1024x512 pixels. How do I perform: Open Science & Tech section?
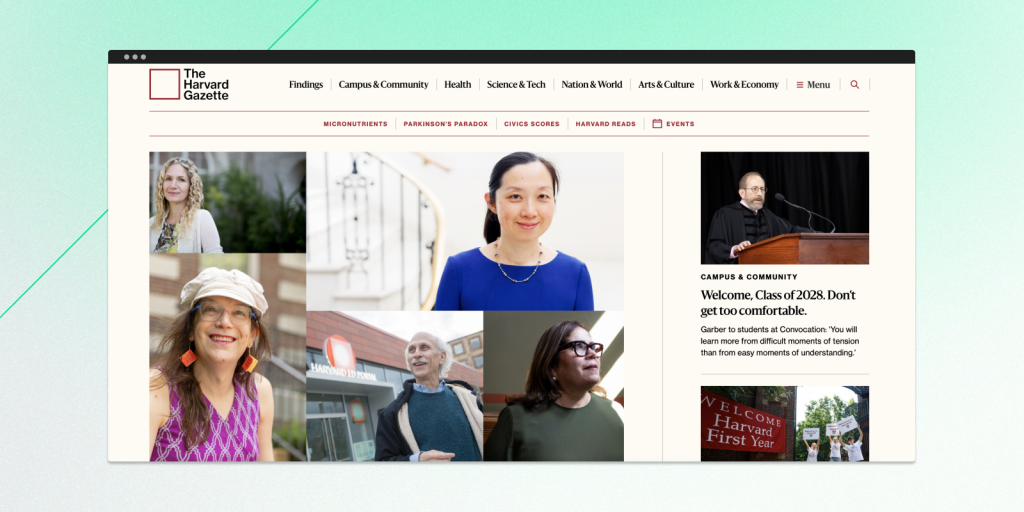516,84
